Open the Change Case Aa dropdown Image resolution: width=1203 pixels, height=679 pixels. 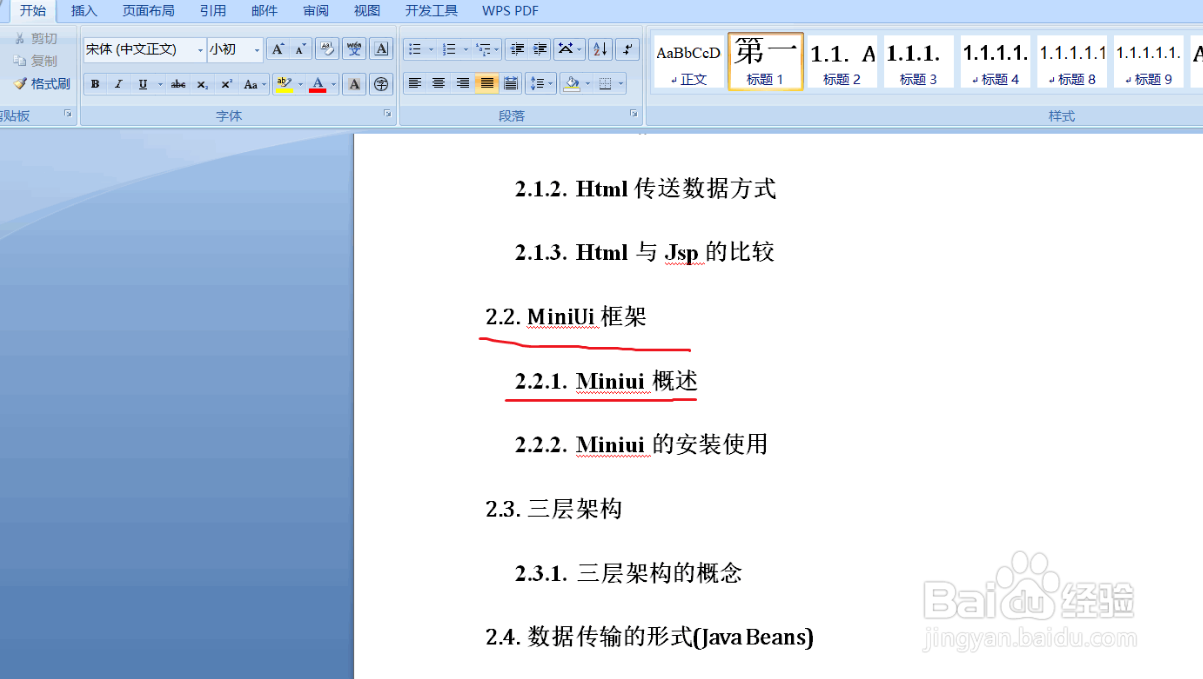tap(255, 84)
